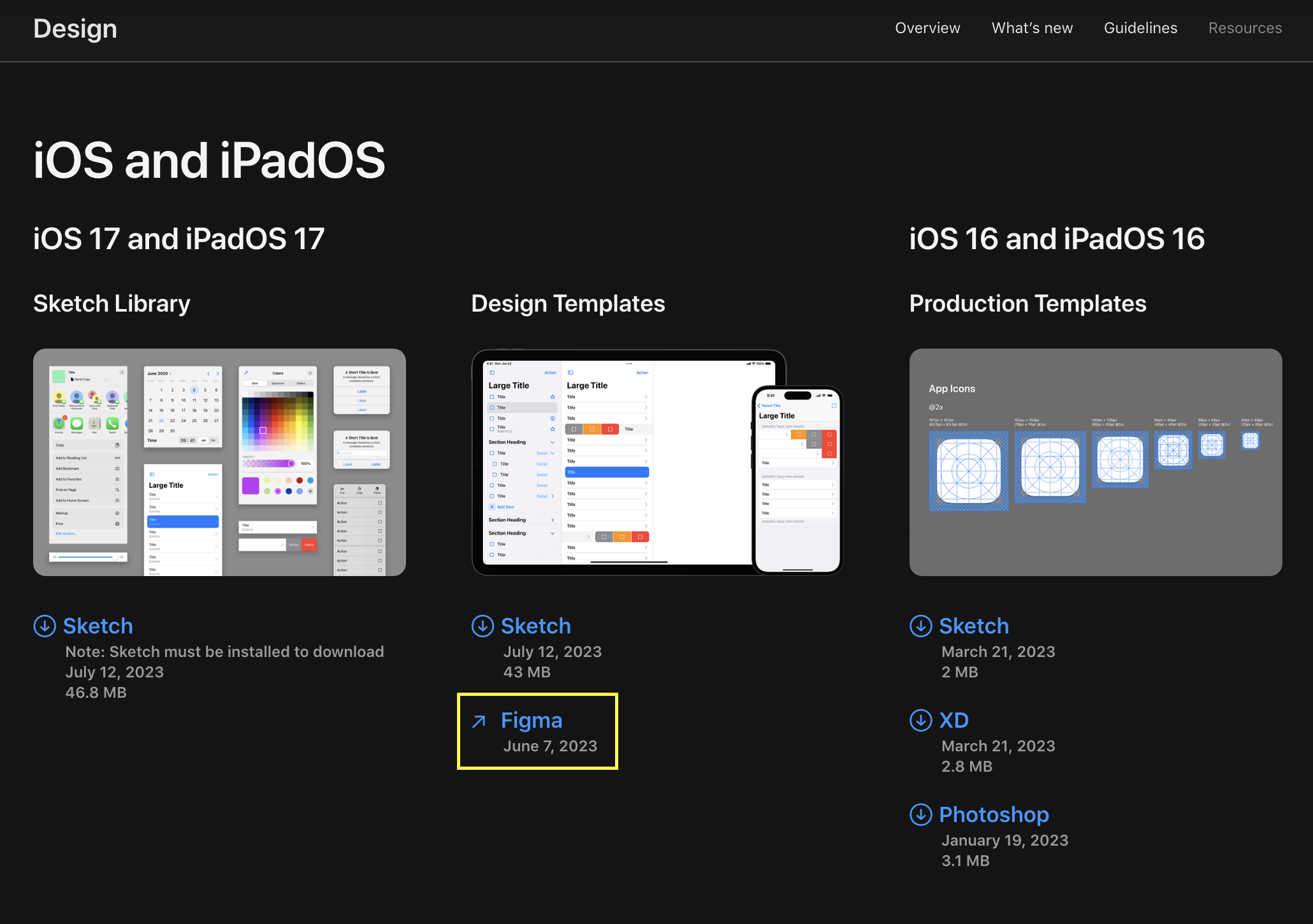
Task: Click the Design site title
Action: pos(75,29)
